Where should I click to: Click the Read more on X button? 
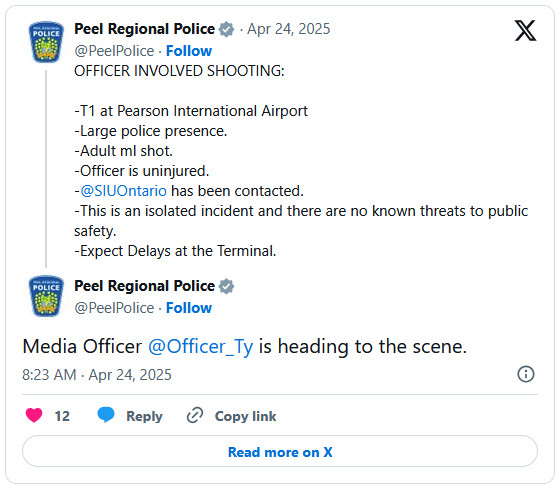point(280,451)
